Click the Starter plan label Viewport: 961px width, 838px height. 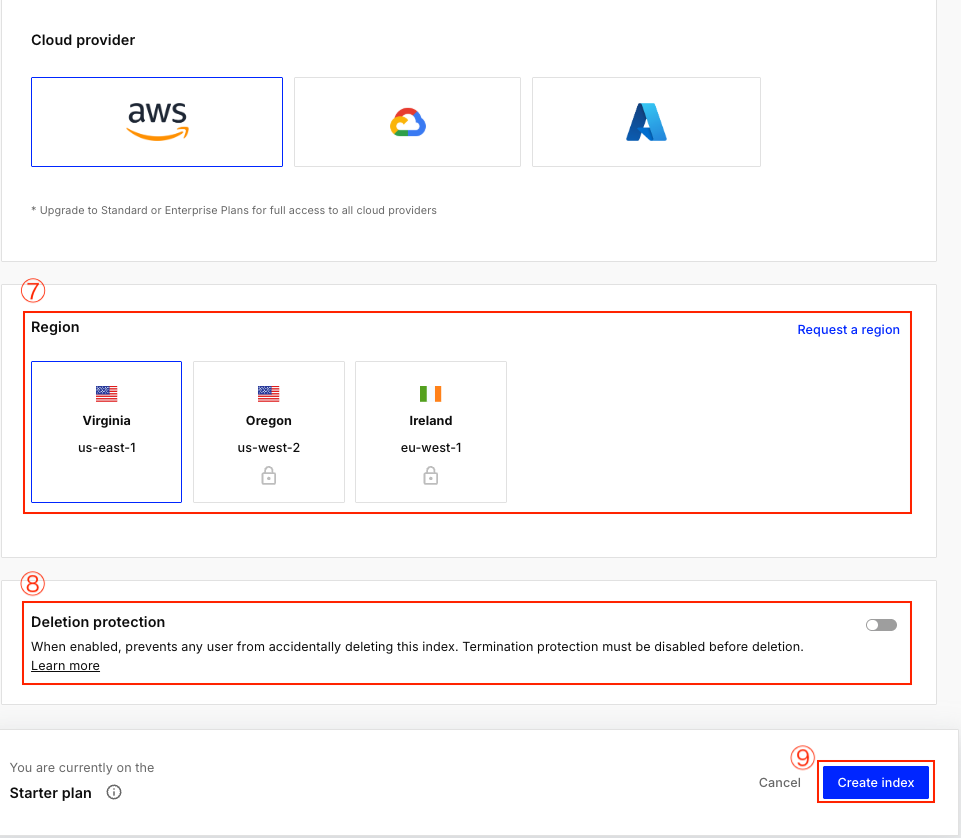[x=51, y=793]
